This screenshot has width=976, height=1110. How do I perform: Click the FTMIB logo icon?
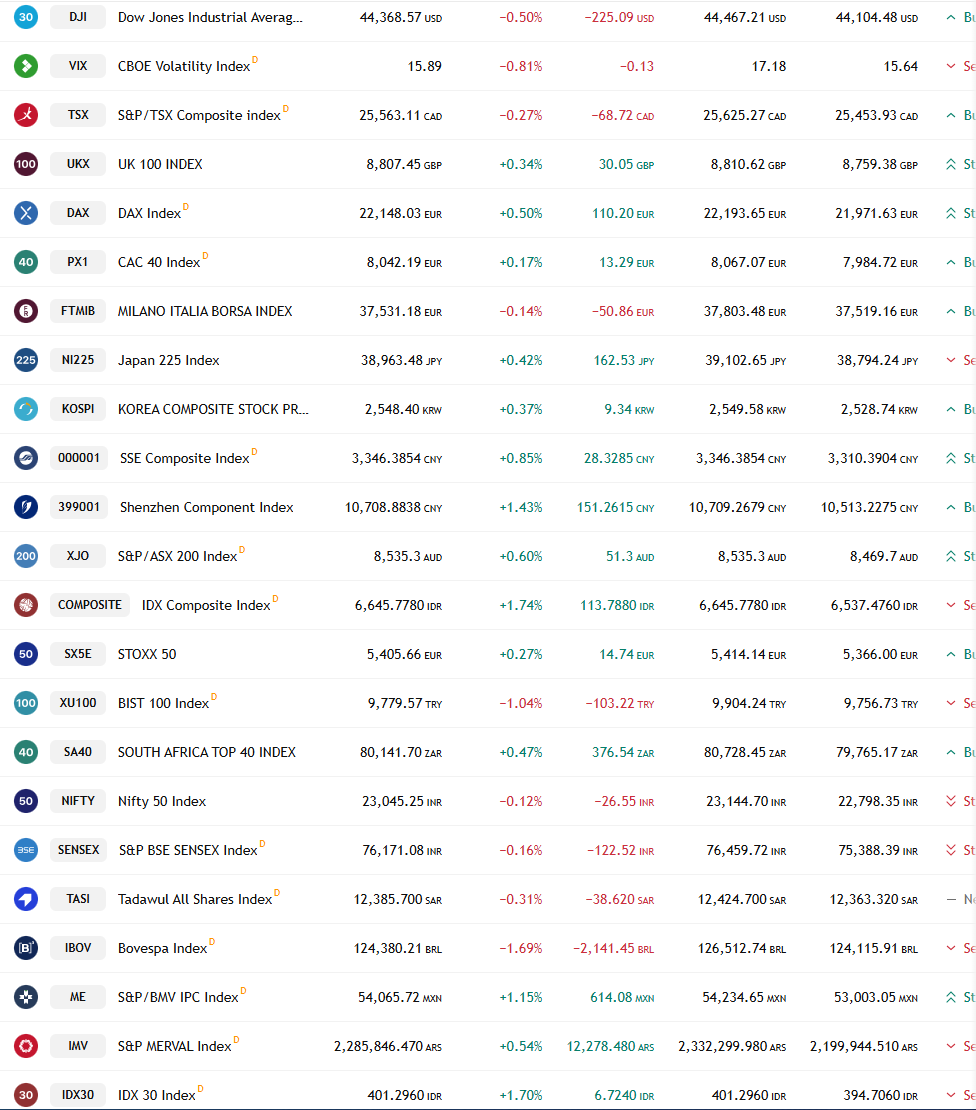26,311
